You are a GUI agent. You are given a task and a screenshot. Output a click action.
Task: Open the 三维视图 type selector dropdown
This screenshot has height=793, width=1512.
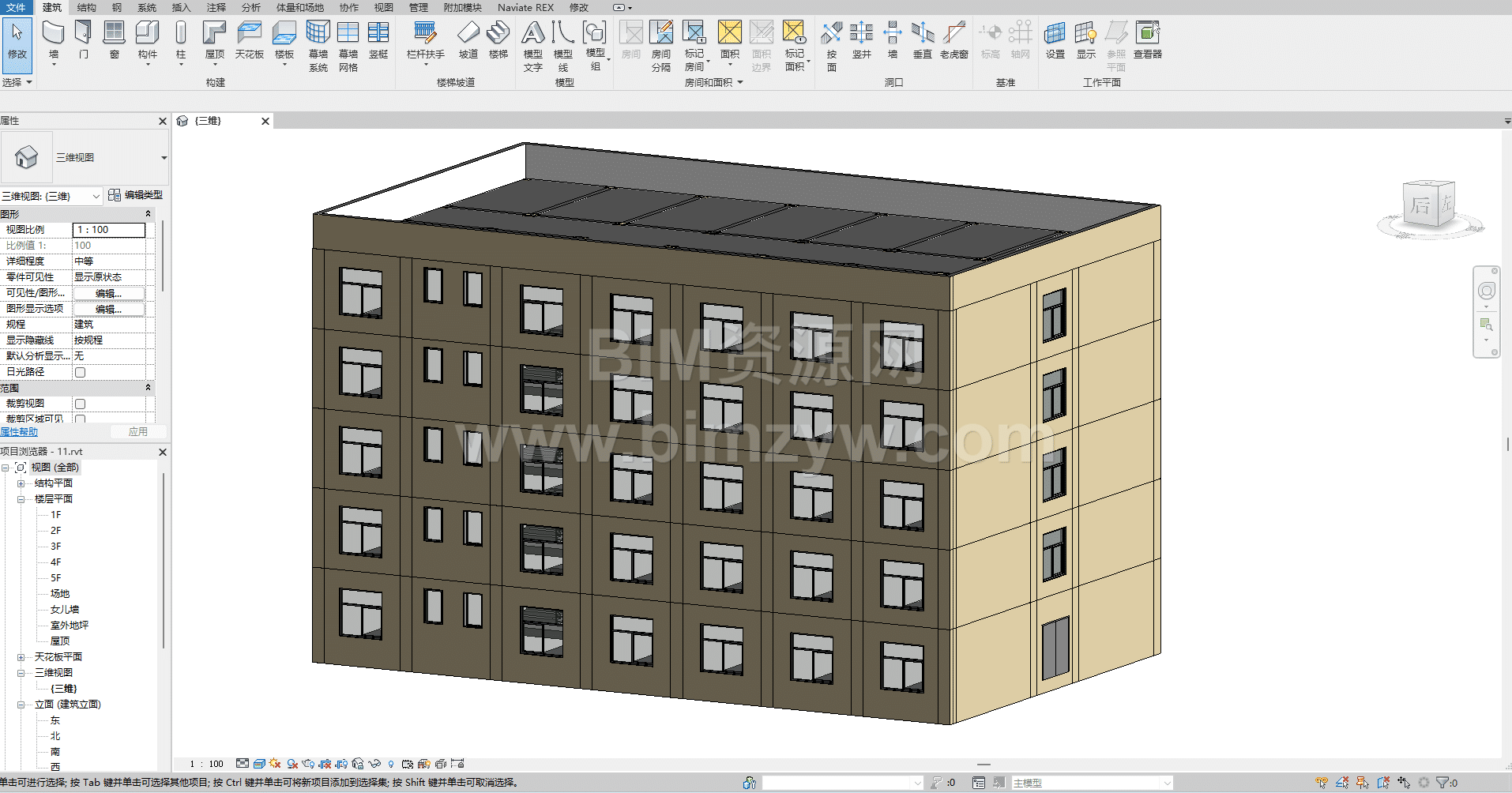pyautogui.click(x=164, y=158)
